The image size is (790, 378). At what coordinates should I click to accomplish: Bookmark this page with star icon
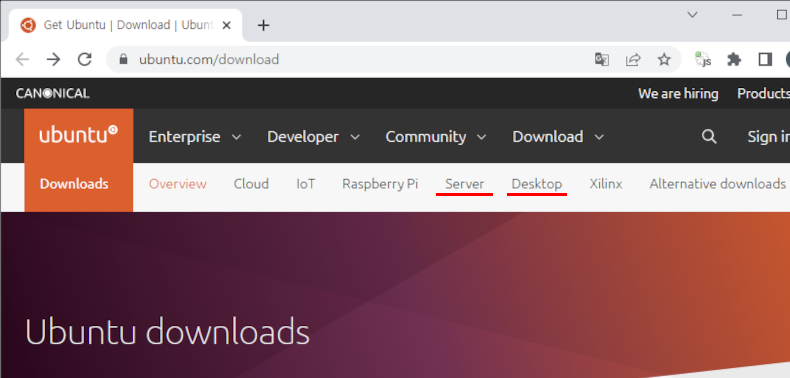pos(664,59)
